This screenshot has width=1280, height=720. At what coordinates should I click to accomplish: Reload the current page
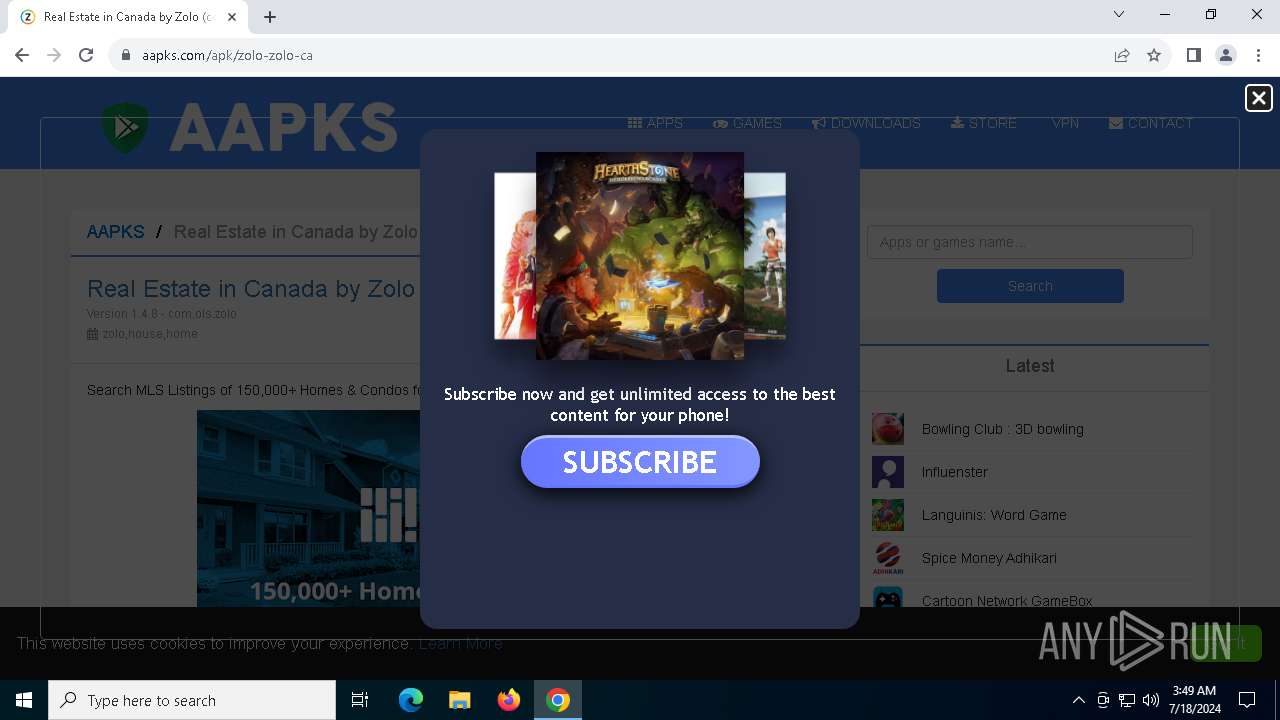[86, 55]
